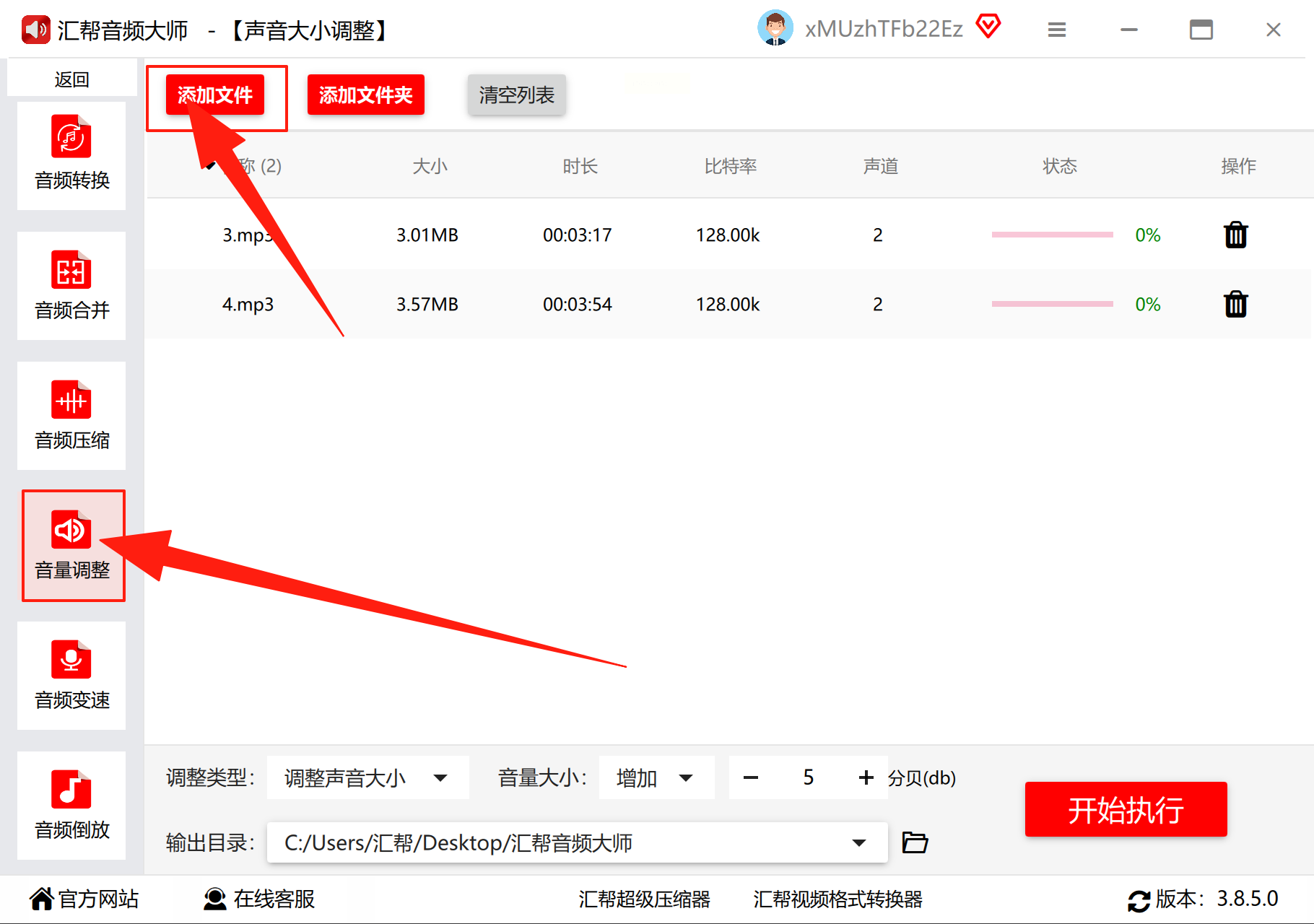Delete 4.mp3 with its trash icon
The width and height of the screenshot is (1314, 924).
(x=1235, y=304)
